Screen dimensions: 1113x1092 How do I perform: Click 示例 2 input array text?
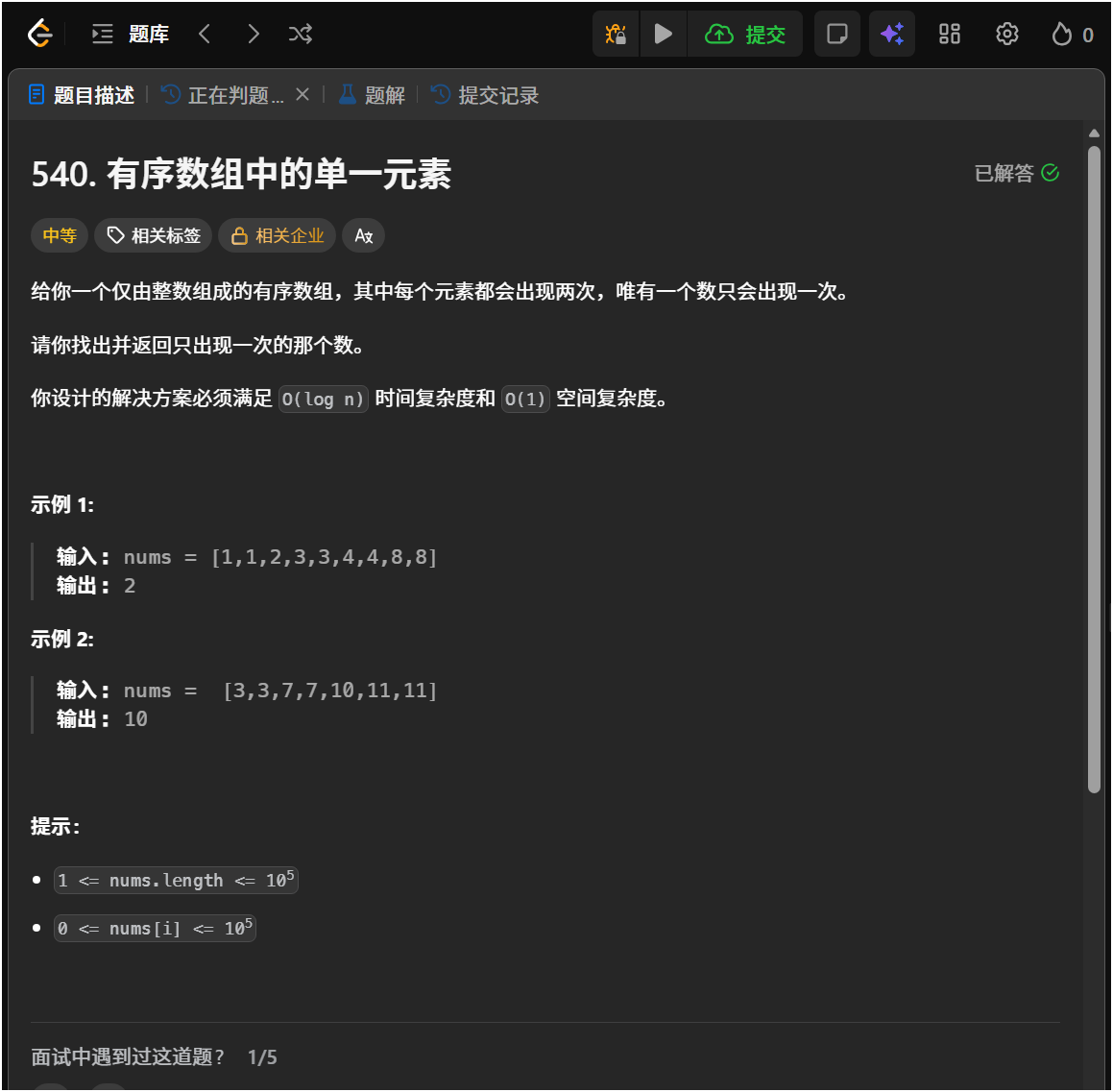(x=330, y=691)
